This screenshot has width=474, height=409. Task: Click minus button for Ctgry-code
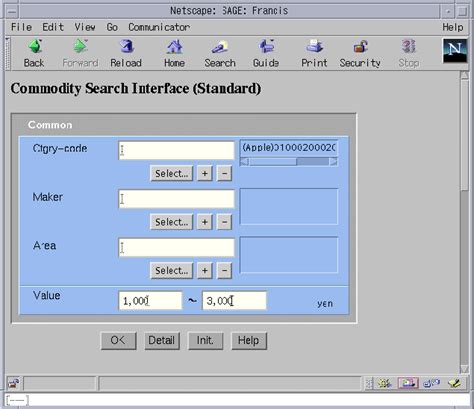(224, 173)
